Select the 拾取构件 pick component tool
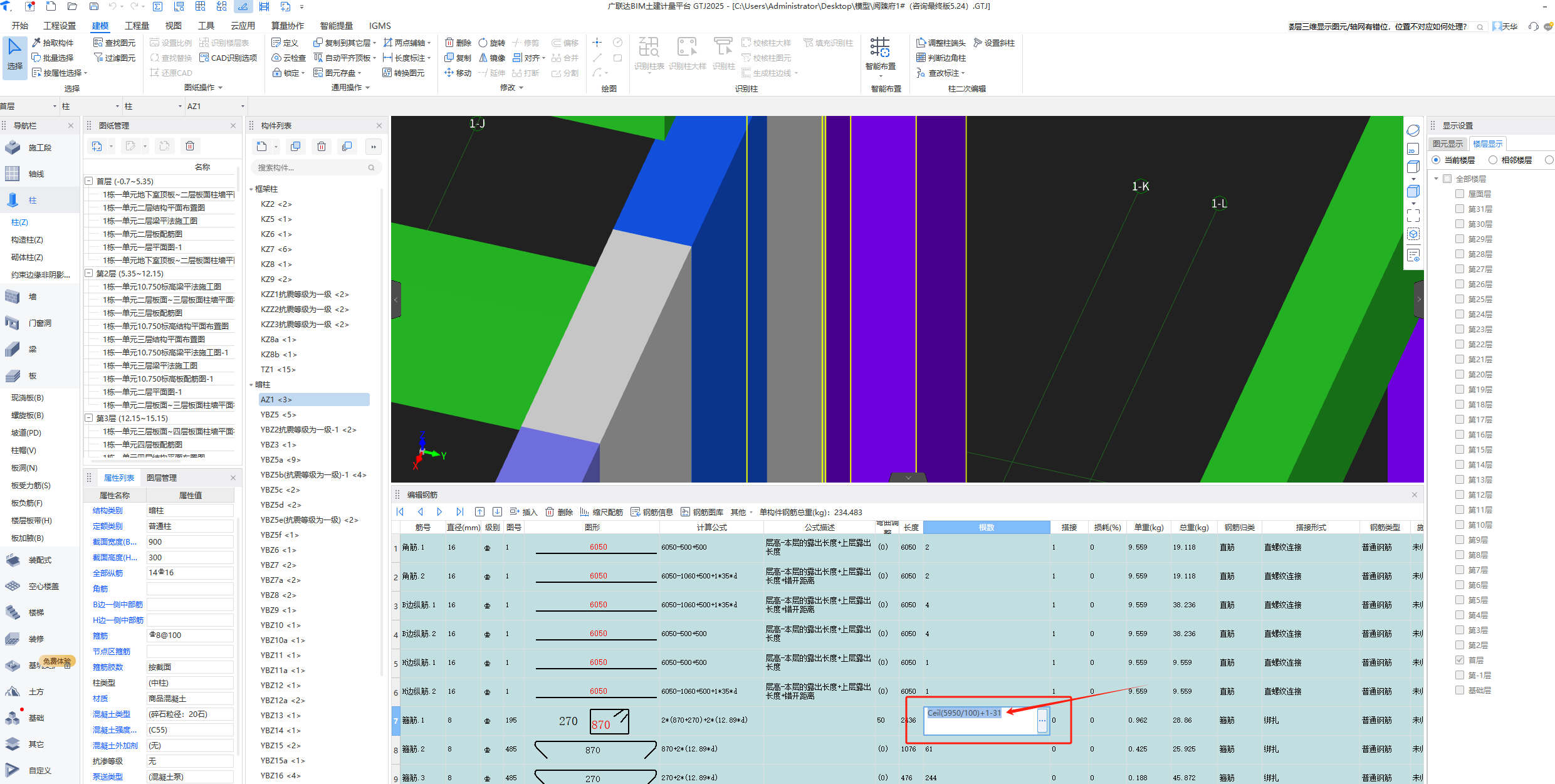The image size is (1555, 784). pos(53,43)
